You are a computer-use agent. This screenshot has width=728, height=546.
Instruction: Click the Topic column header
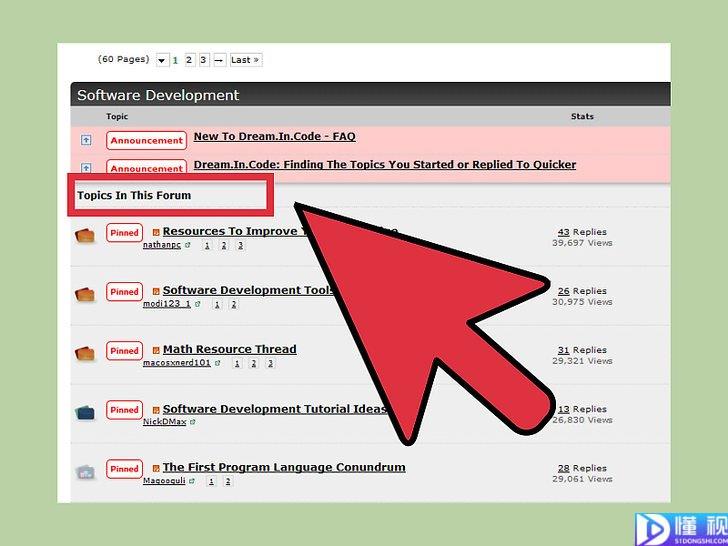(x=117, y=117)
